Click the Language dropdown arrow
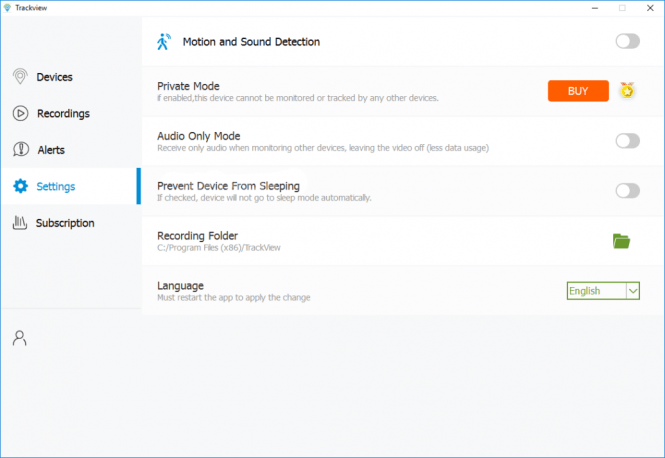The height and width of the screenshot is (458, 665). (x=633, y=291)
